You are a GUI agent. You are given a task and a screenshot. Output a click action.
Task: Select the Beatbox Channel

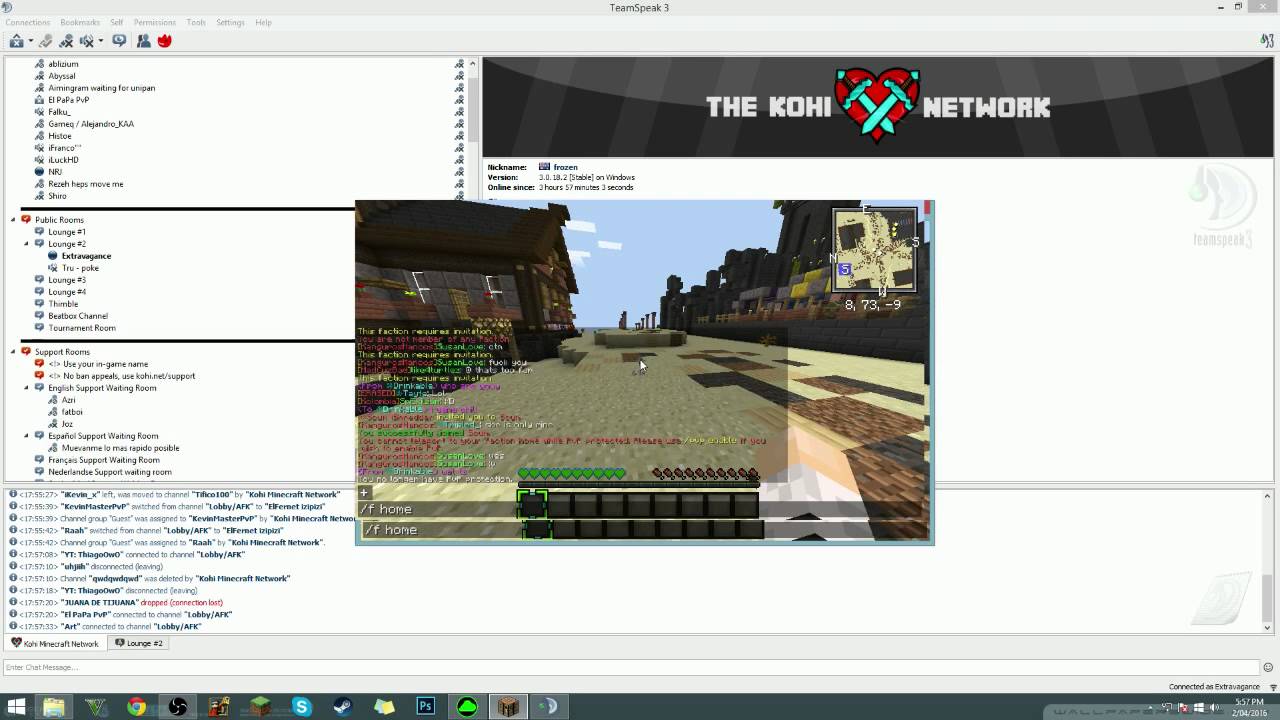click(78, 316)
